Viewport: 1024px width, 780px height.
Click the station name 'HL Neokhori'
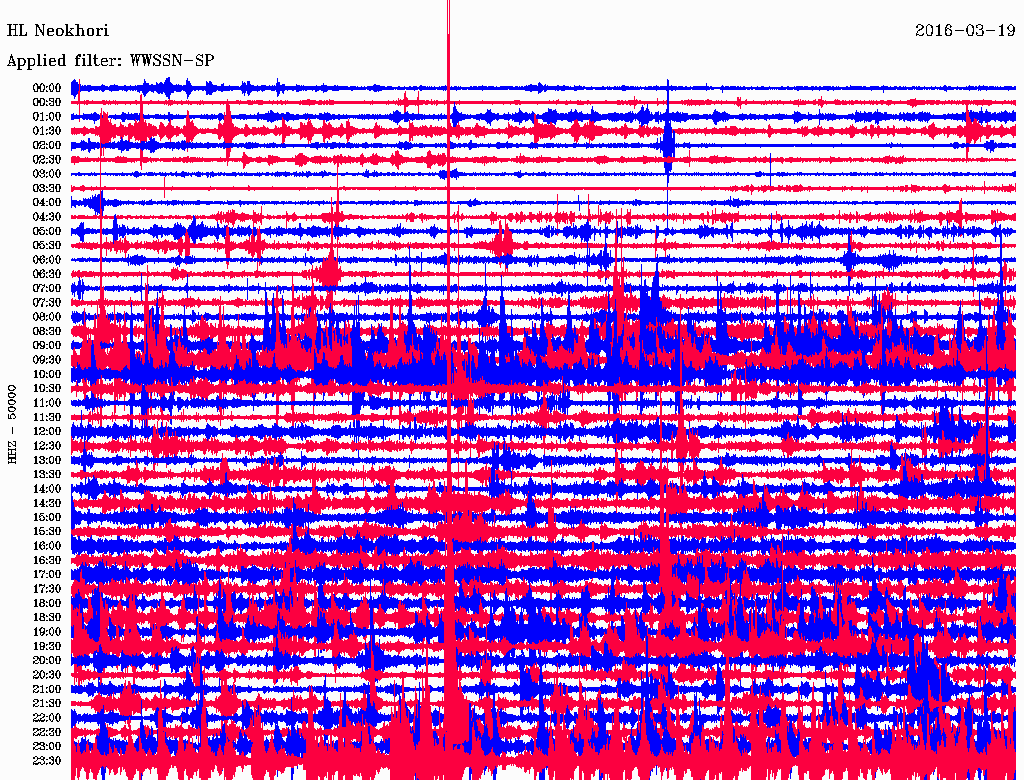click(57, 31)
